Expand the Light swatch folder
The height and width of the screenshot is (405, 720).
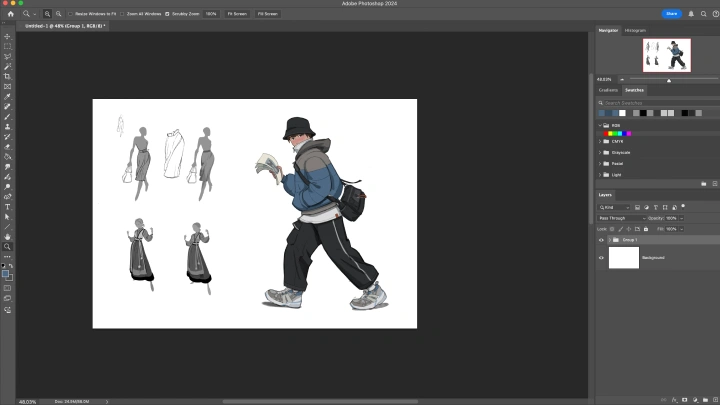[x=600, y=175]
